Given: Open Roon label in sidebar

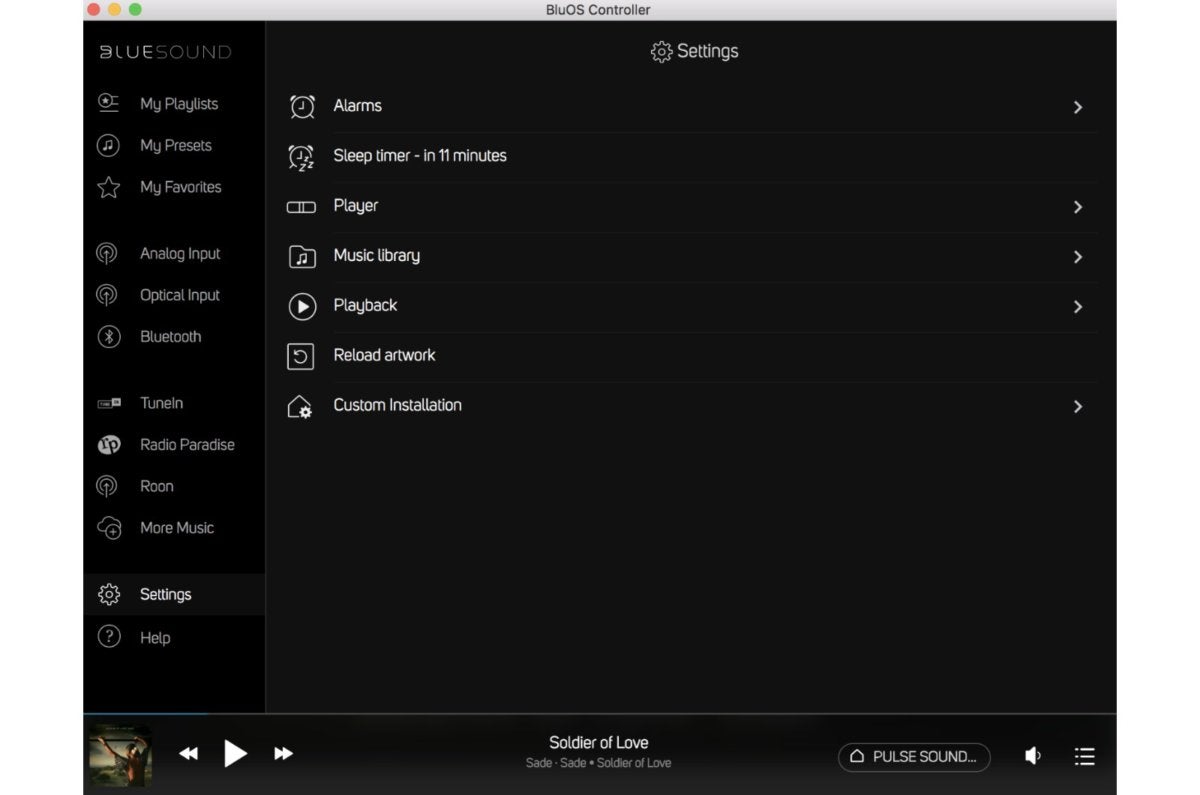Looking at the screenshot, I should click(x=157, y=486).
